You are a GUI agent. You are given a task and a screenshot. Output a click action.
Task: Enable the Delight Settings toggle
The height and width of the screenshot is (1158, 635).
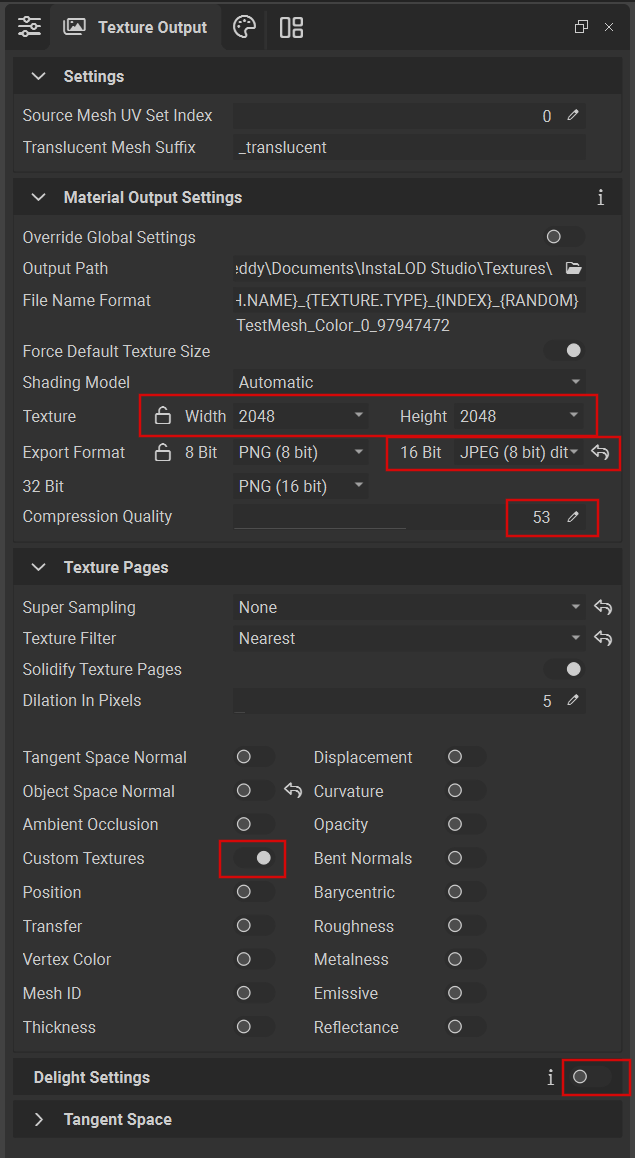coord(589,1077)
